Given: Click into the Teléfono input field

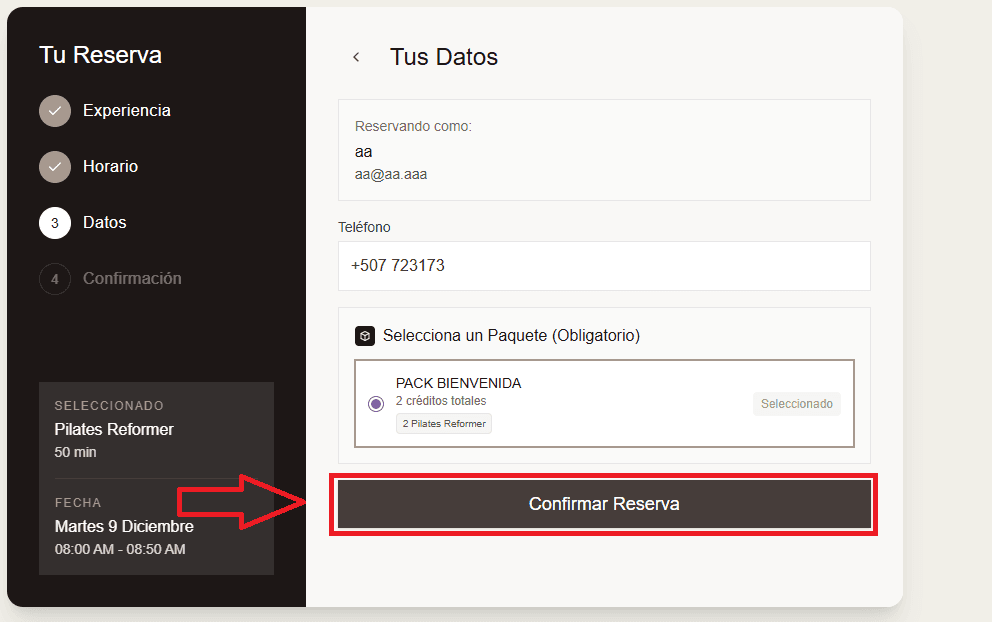Looking at the screenshot, I should tap(604, 266).
